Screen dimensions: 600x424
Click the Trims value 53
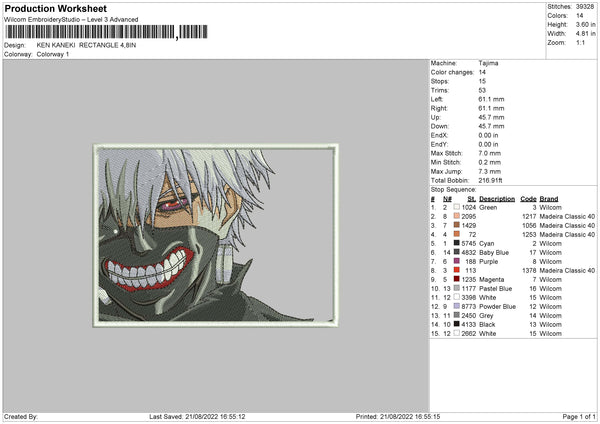(482, 90)
